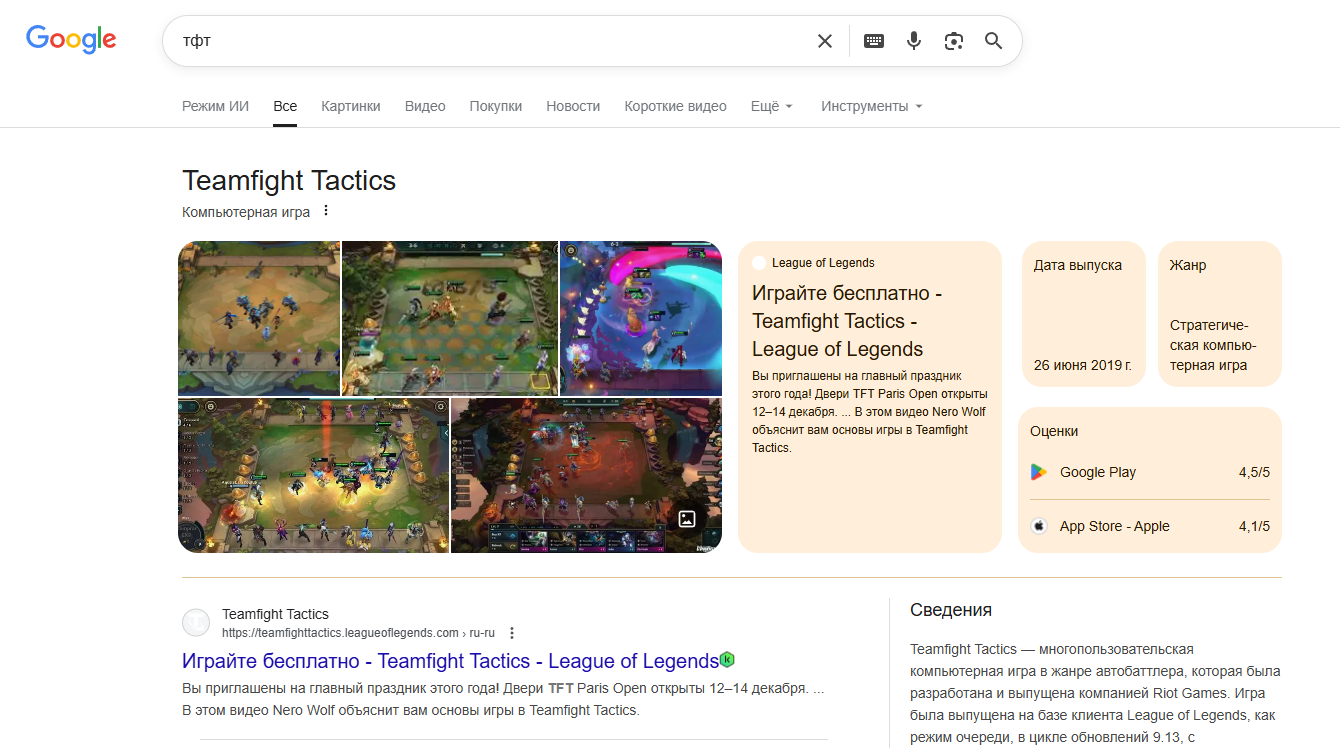The width and height of the screenshot is (1340, 748).
Task: Open the glowing yellow battle gameplay thumbnail
Action: [x=313, y=475]
